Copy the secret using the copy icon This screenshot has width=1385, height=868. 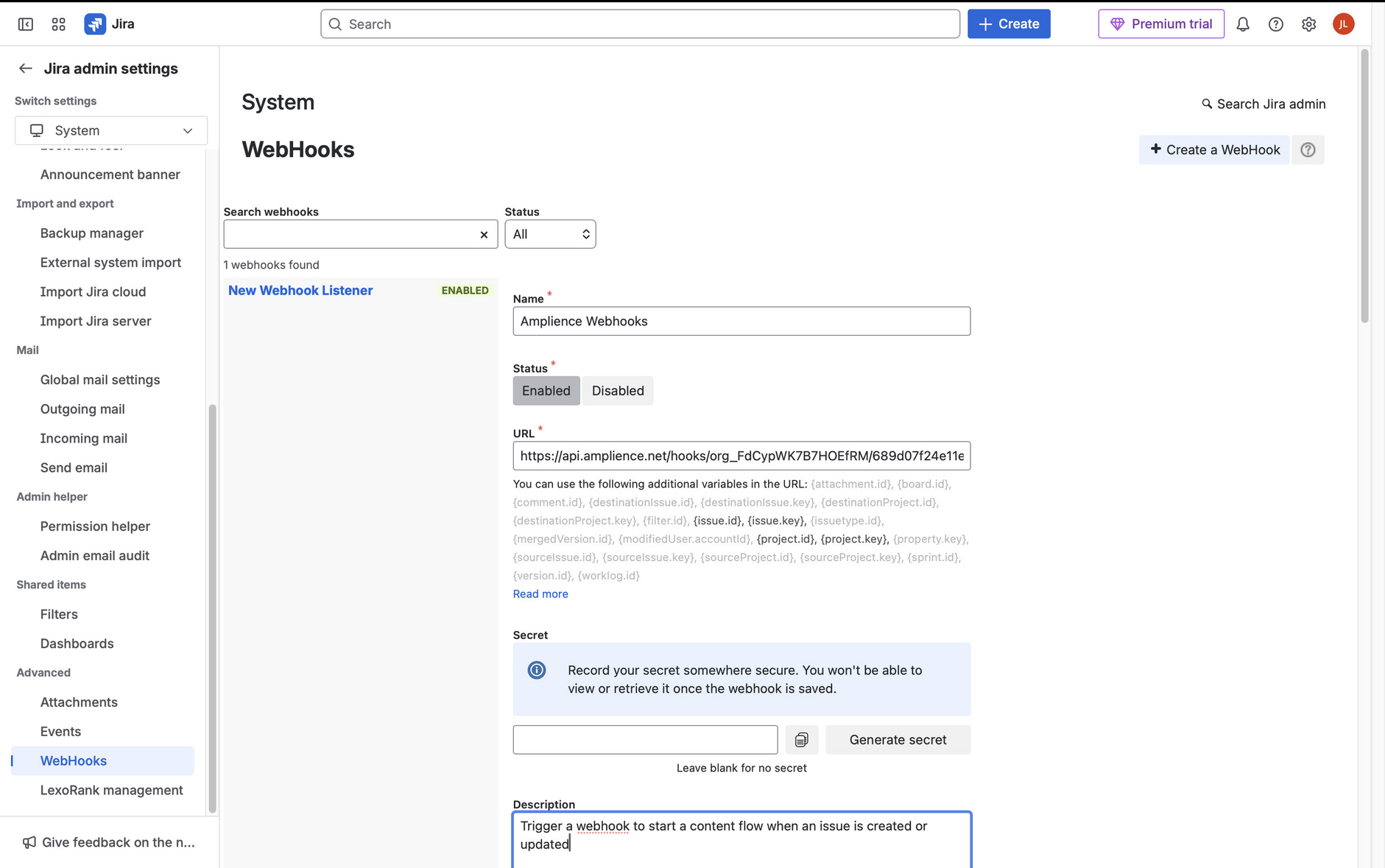click(801, 739)
